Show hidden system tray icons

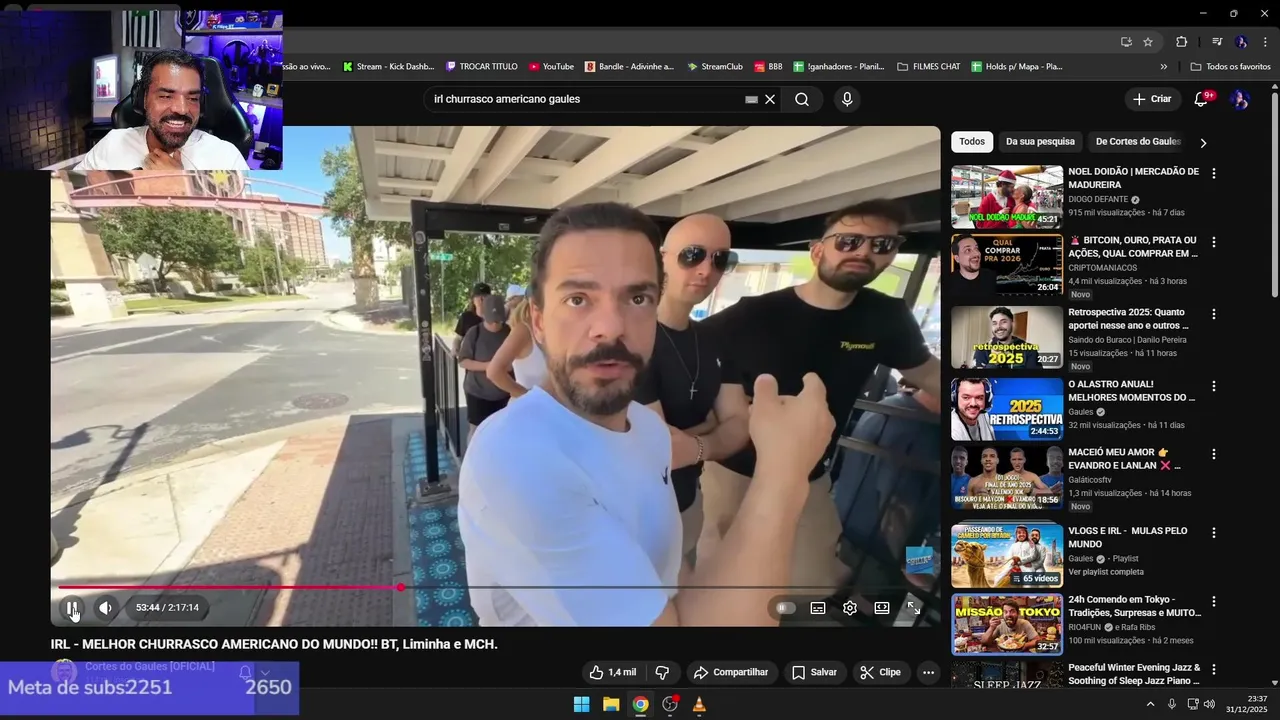[1150, 704]
